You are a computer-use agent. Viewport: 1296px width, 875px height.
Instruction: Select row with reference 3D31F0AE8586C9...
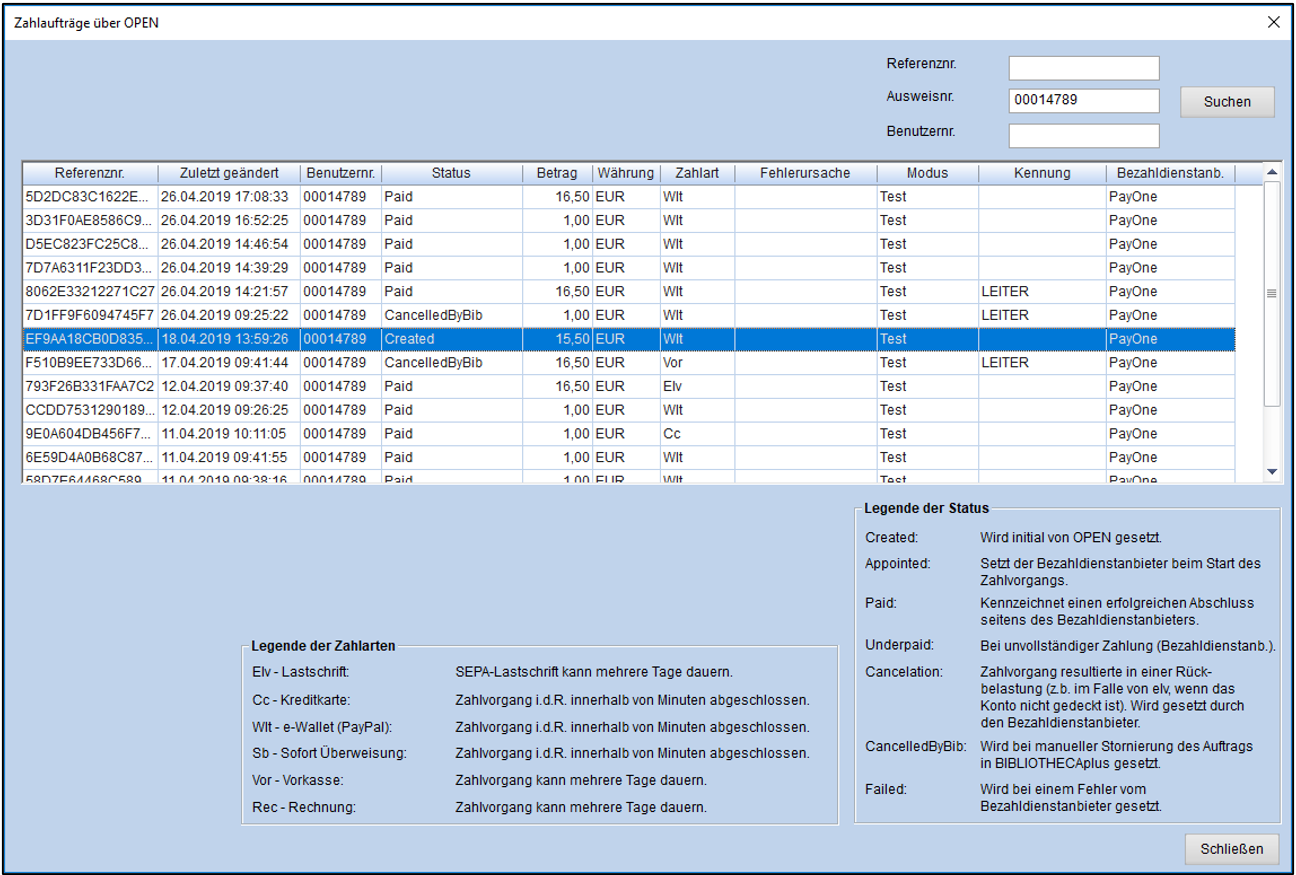coord(629,220)
